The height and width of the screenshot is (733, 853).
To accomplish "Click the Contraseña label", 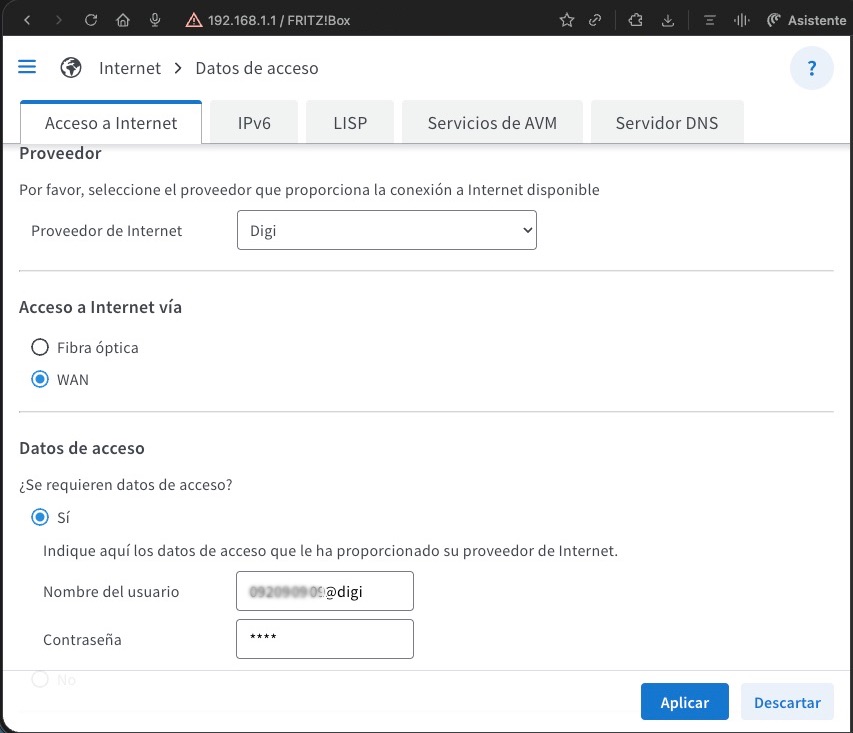I will coord(82,639).
